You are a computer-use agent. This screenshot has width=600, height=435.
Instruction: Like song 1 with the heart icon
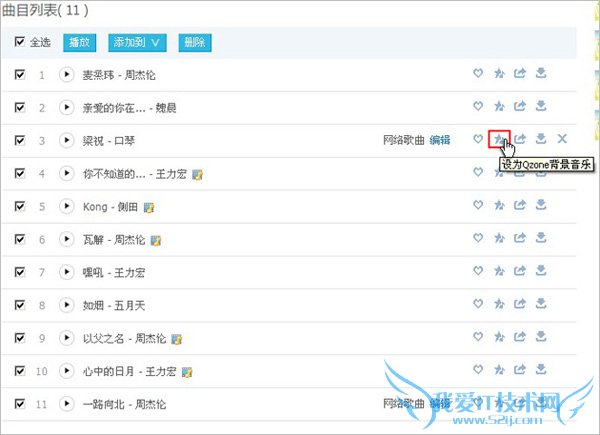tap(478, 73)
